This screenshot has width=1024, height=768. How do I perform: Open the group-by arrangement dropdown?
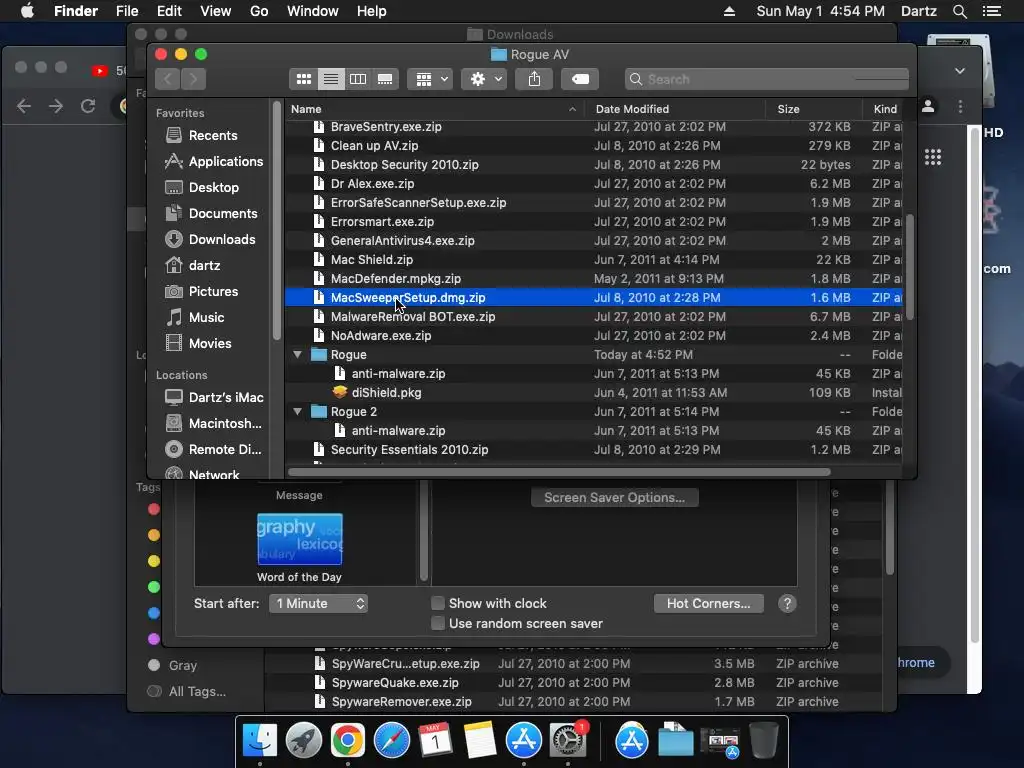click(x=430, y=79)
